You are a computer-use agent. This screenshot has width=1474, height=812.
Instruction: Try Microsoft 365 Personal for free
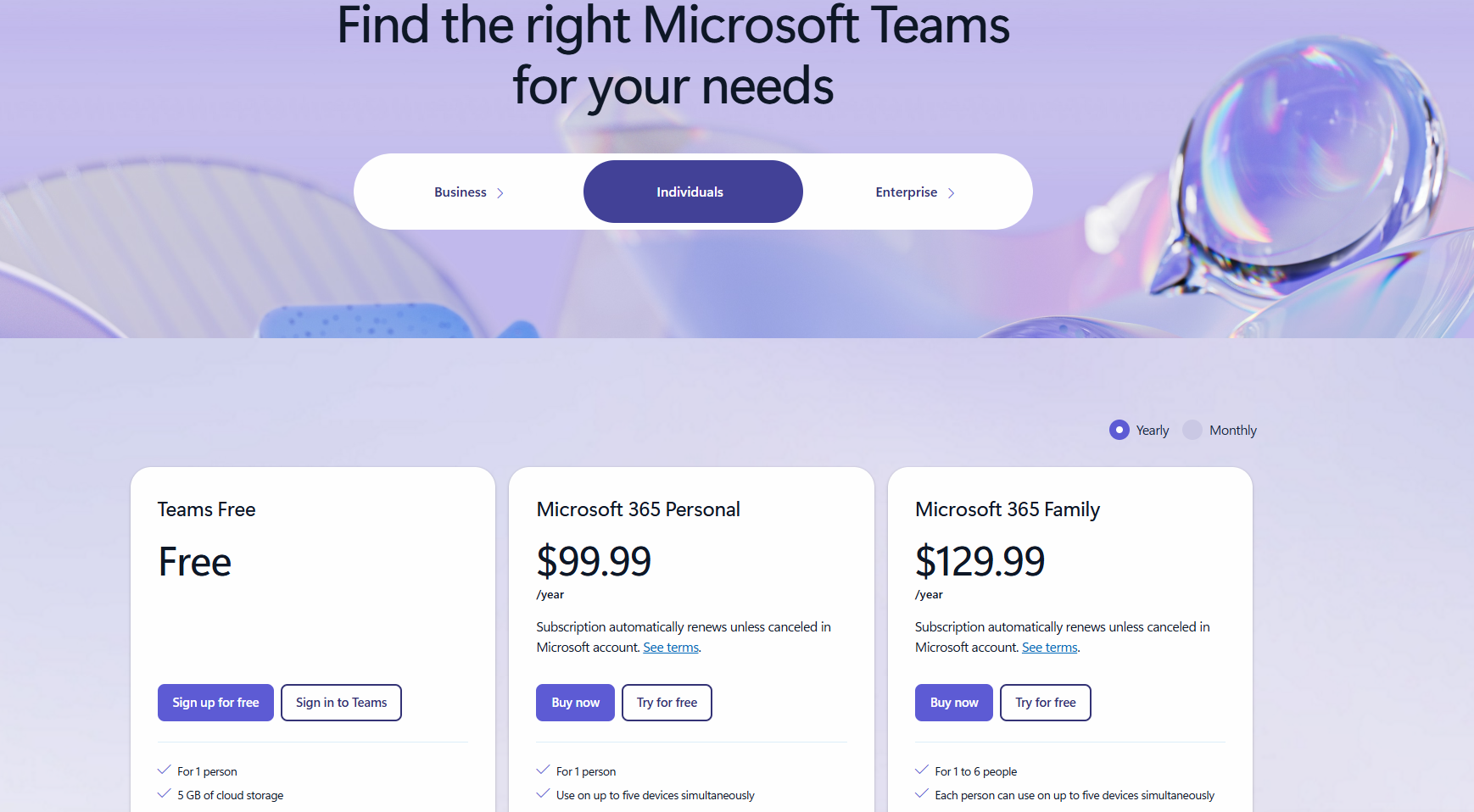(667, 702)
